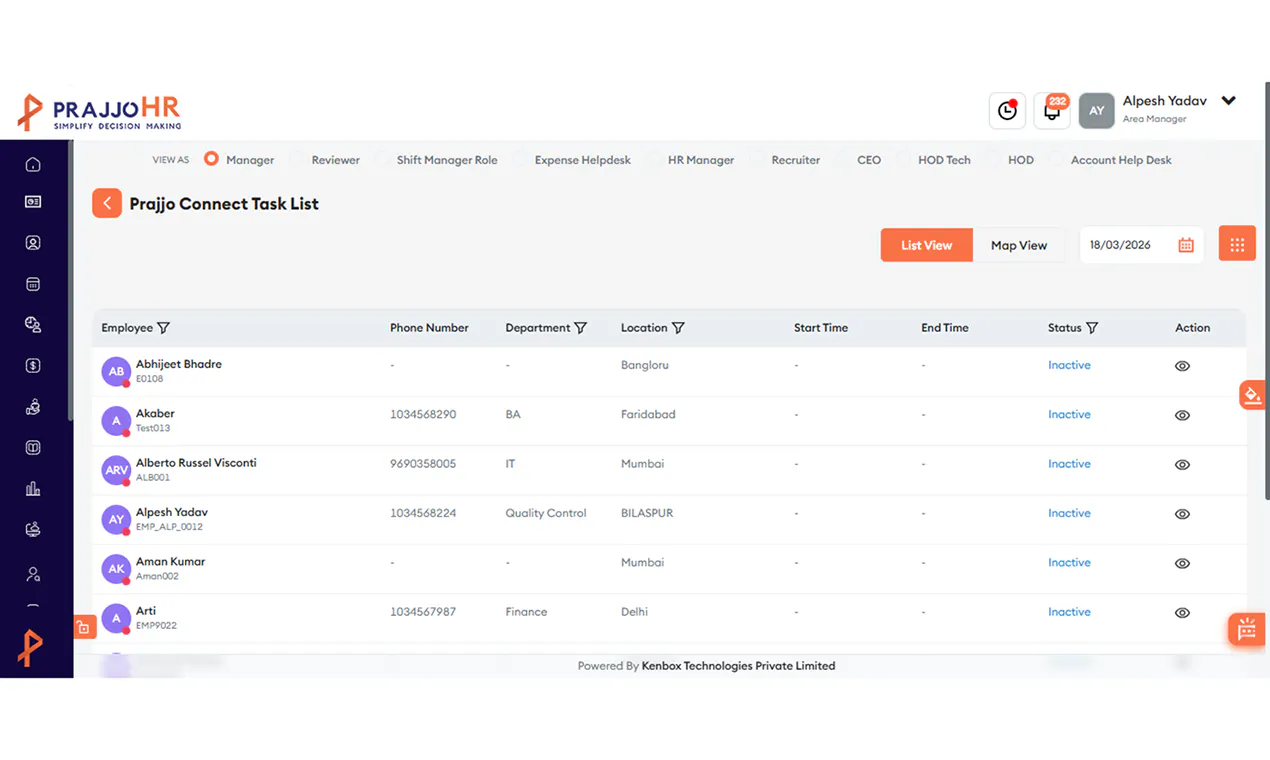Click the BILASPUR location cell
1270x760 pixels.
[x=647, y=513]
